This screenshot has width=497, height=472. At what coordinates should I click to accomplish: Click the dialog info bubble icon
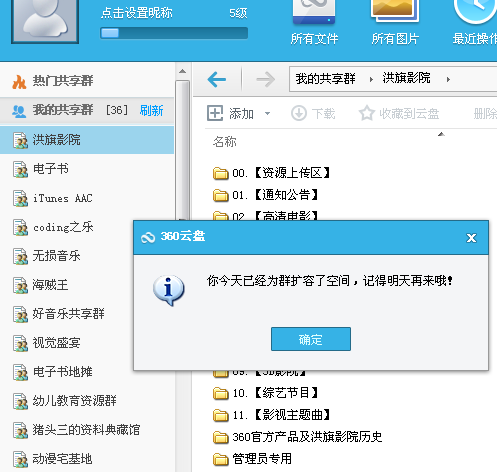(x=168, y=290)
